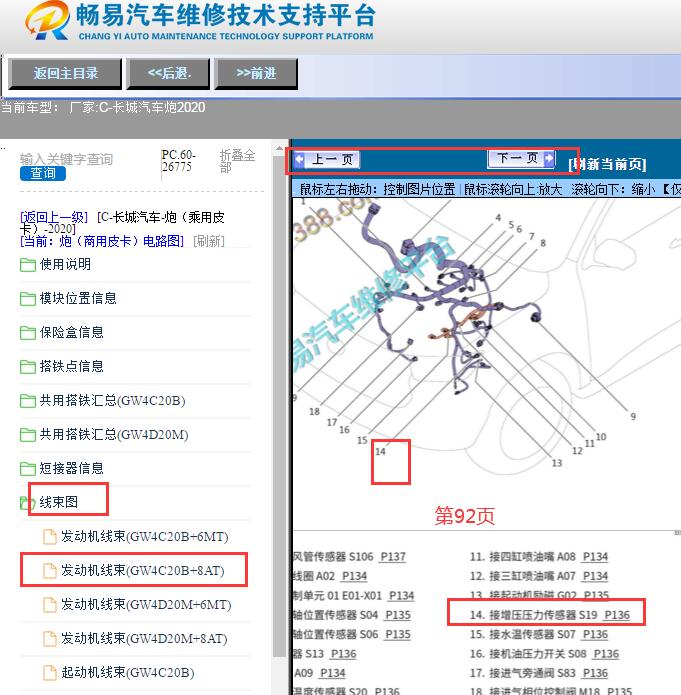The height and width of the screenshot is (695, 681).
Task: Select 发动机线束(GW4C20B+8AT) document
Action: coord(143,570)
